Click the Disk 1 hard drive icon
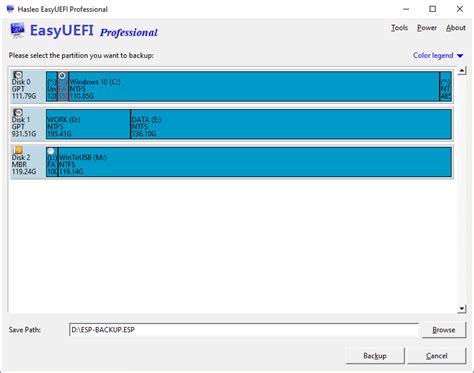The width and height of the screenshot is (474, 373). click(x=18, y=112)
